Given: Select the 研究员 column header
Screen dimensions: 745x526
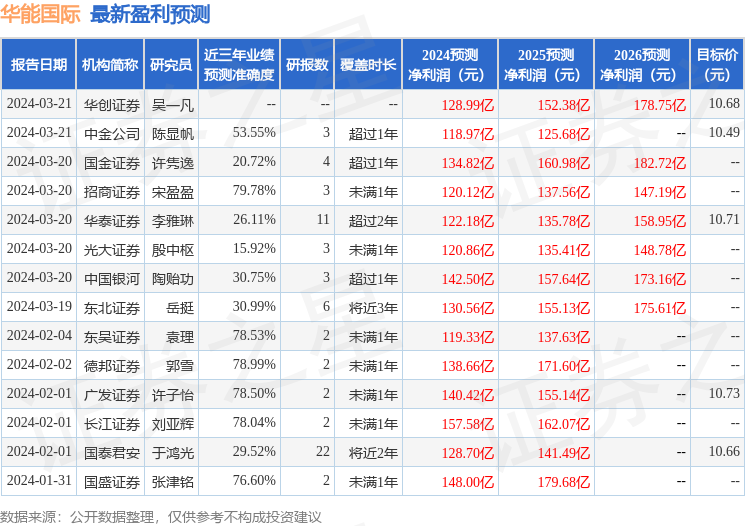Looking at the screenshot, I should [171, 64].
